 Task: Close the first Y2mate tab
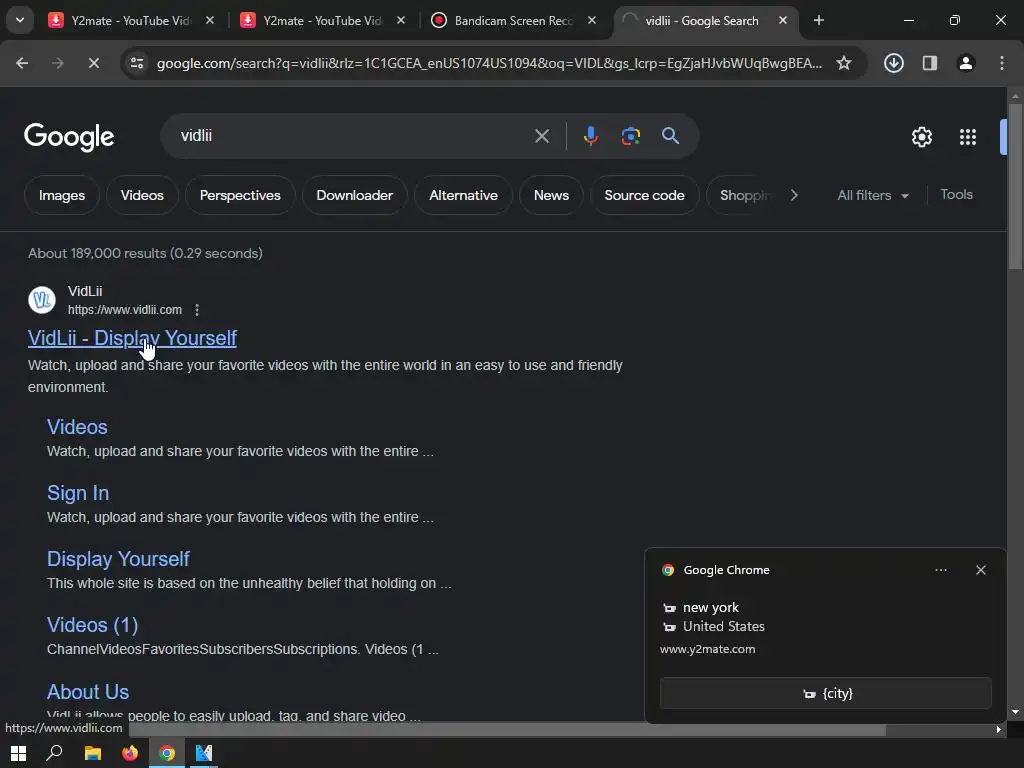(x=210, y=21)
